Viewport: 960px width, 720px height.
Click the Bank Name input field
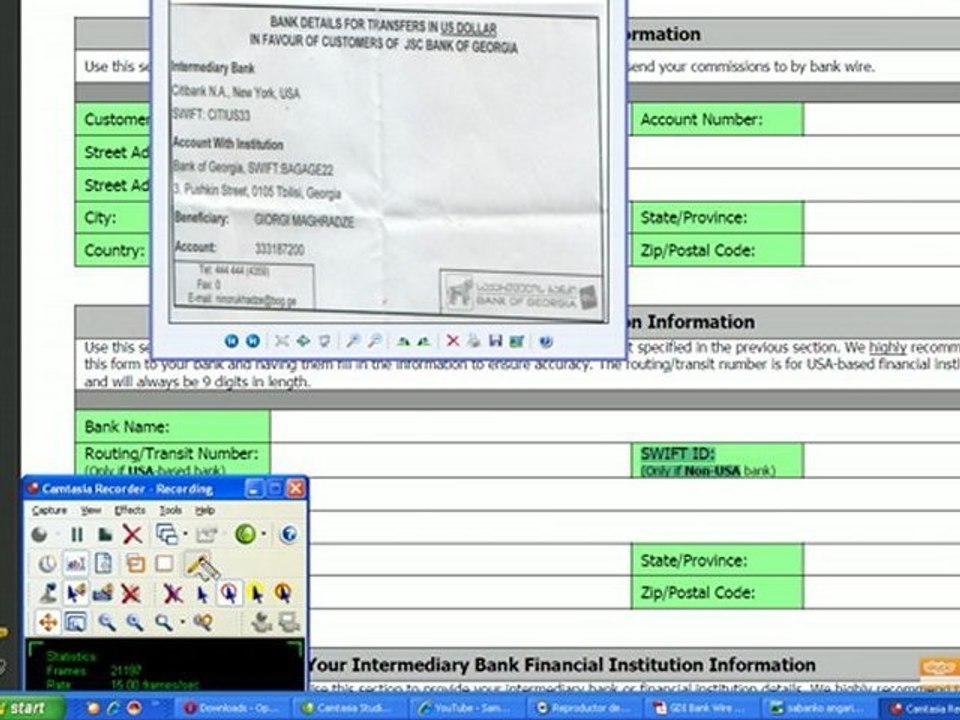click(615, 426)
